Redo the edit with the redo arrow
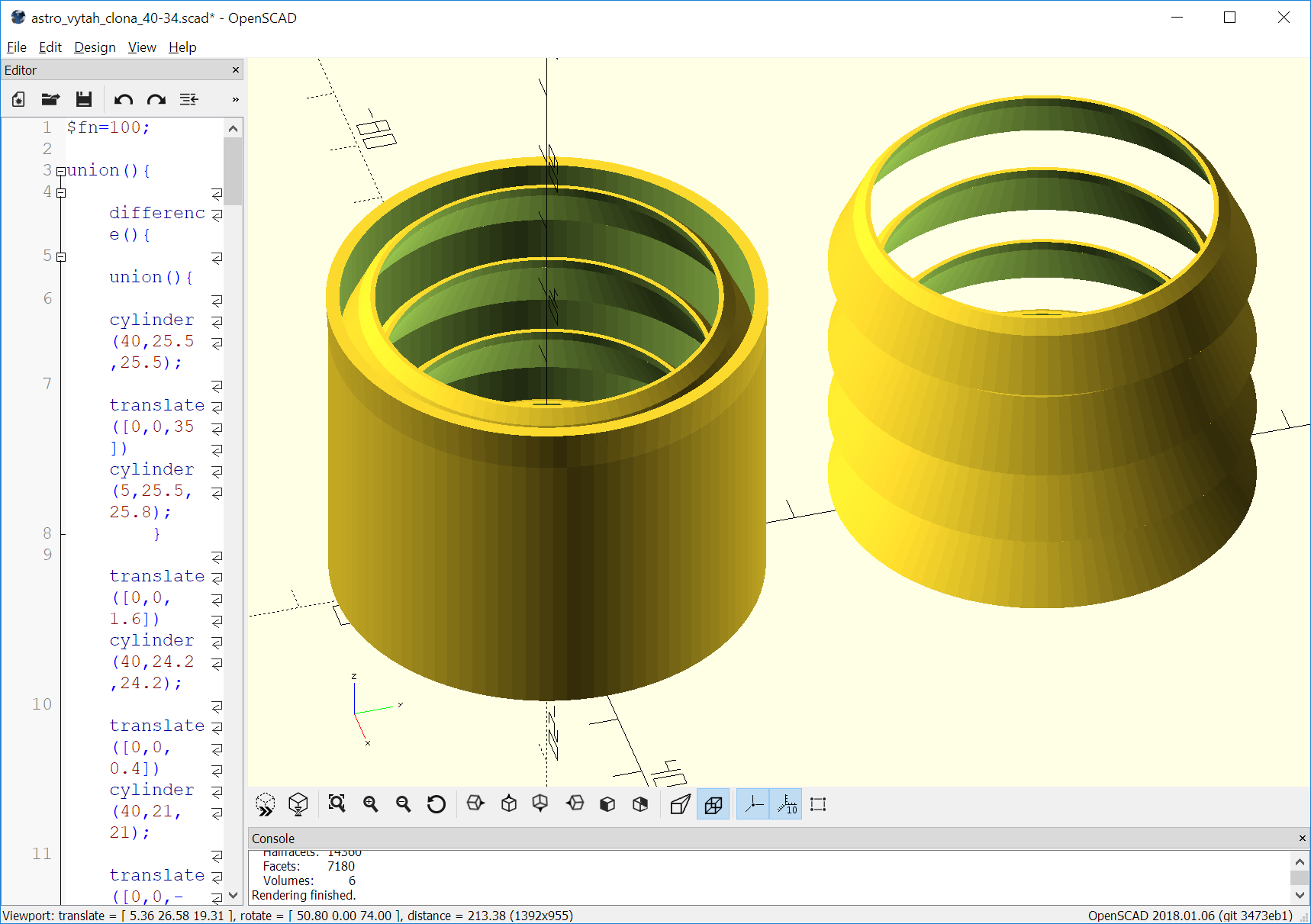The width and height of the screenshot is (1311, 924). click(x=156, y=99)
